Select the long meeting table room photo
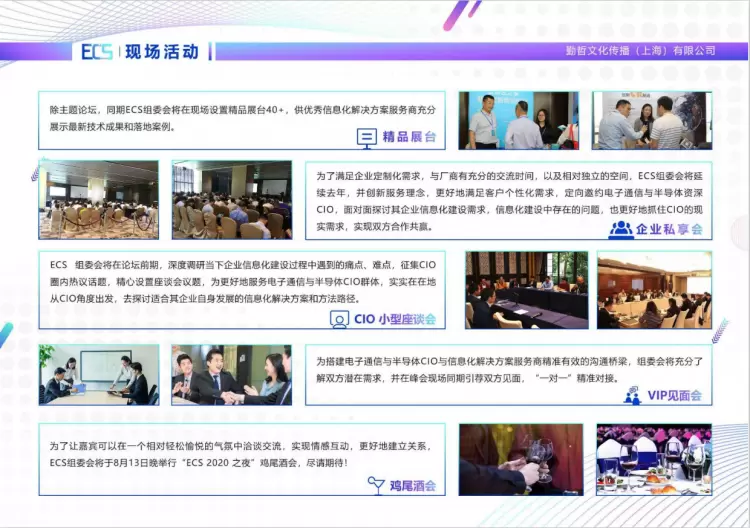The image size is (750, 528). coord(526,290)
